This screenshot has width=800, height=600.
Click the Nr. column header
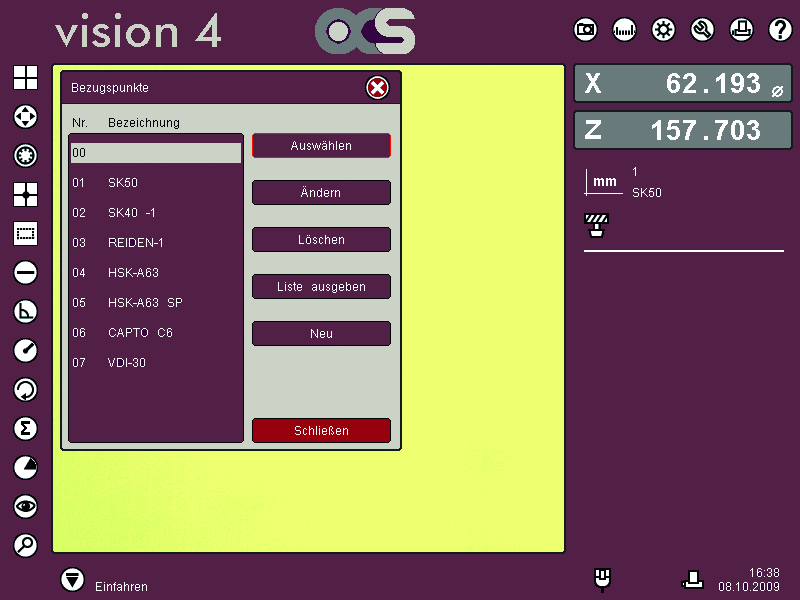point(80,123)
